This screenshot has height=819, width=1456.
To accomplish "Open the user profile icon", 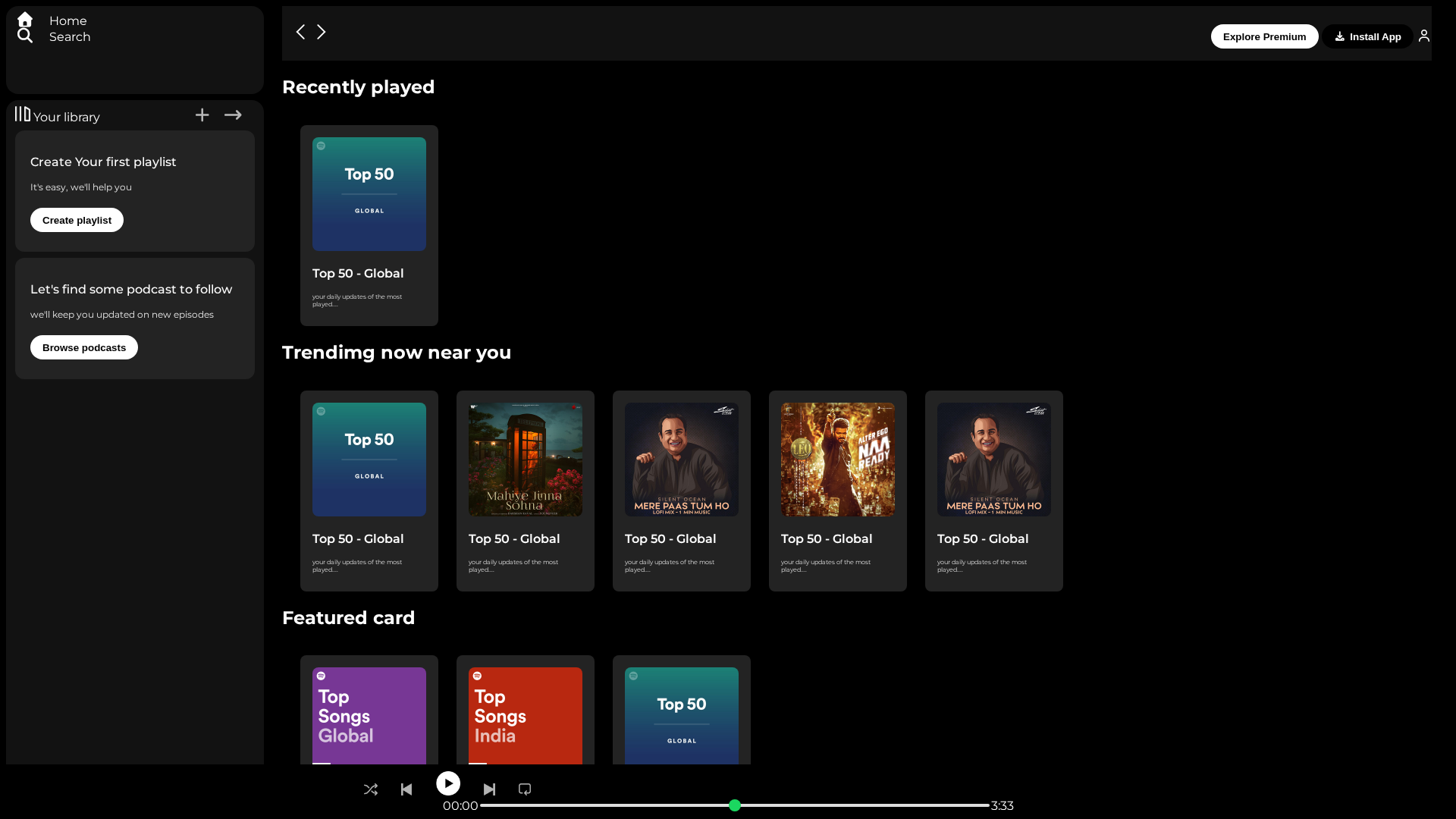I will 1424,36.
